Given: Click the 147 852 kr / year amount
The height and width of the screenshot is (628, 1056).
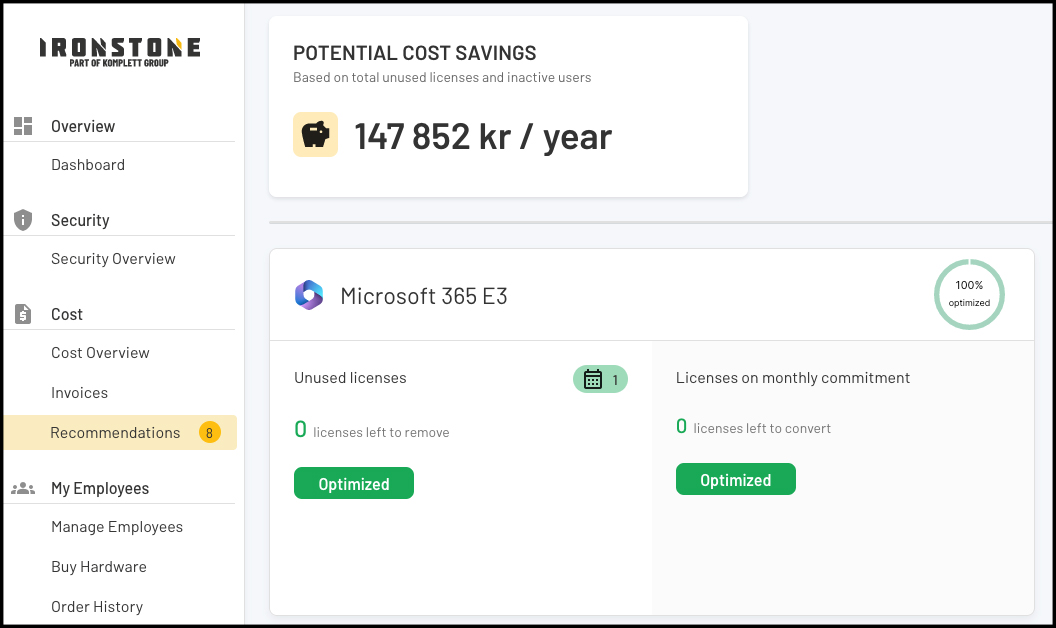Looking at the screenshot, I should [x=483, y=136].
